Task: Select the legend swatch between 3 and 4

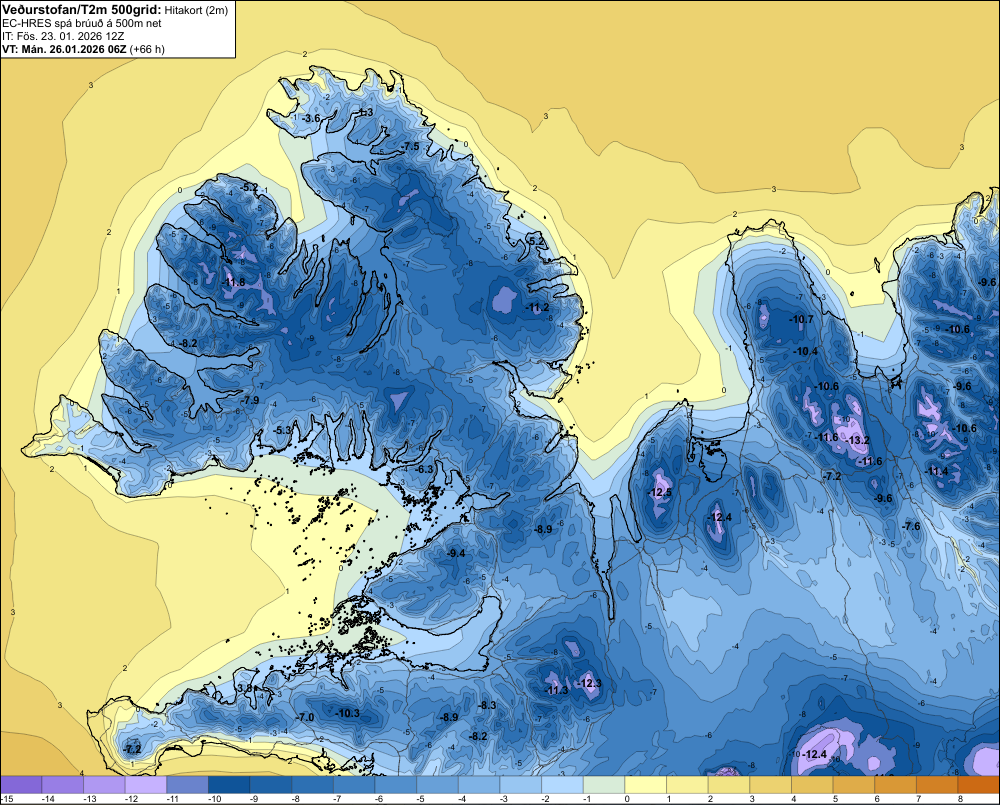Action: (x=770, y=785)
